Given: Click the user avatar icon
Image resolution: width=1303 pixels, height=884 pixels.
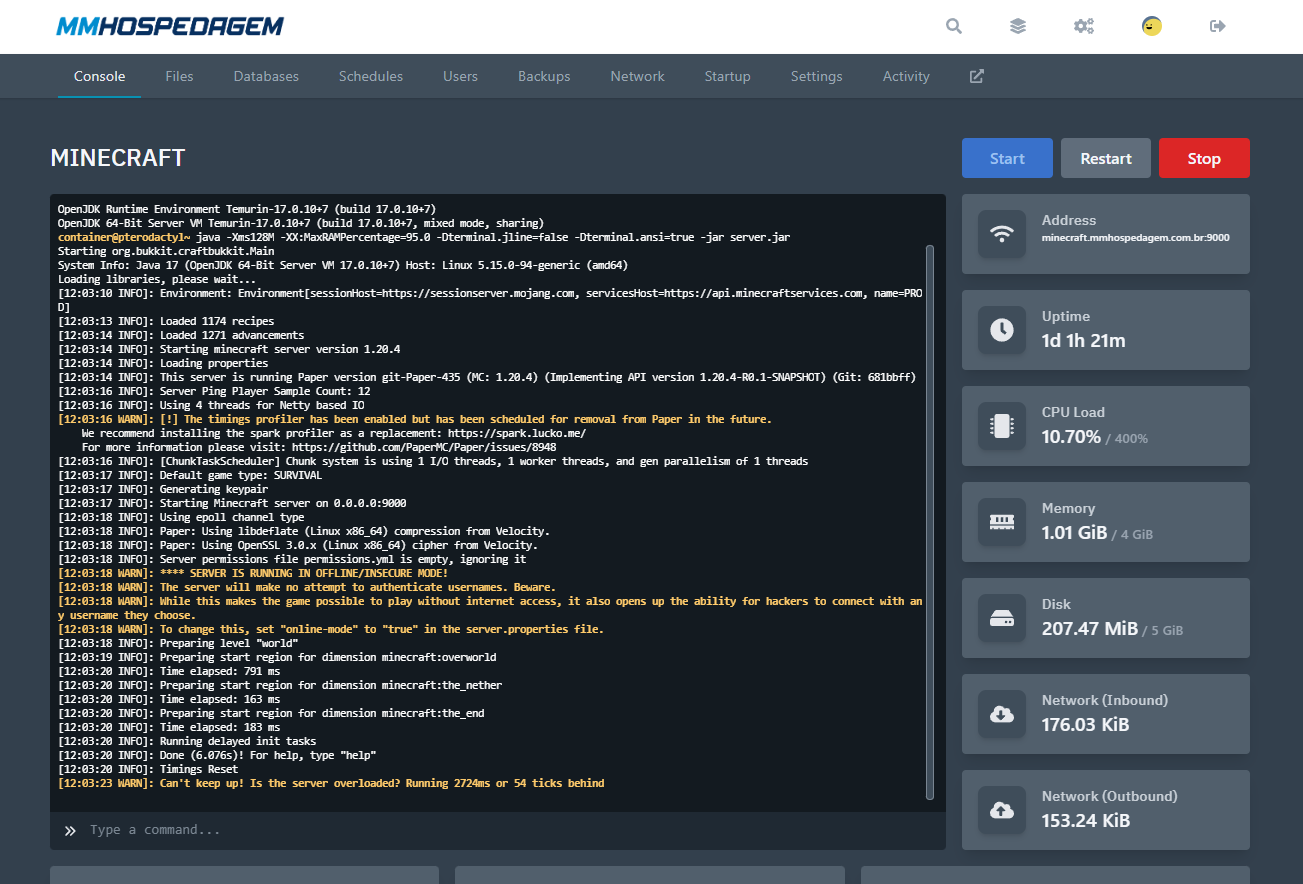Looking at the screenshot, I should tap(1152, 26).
